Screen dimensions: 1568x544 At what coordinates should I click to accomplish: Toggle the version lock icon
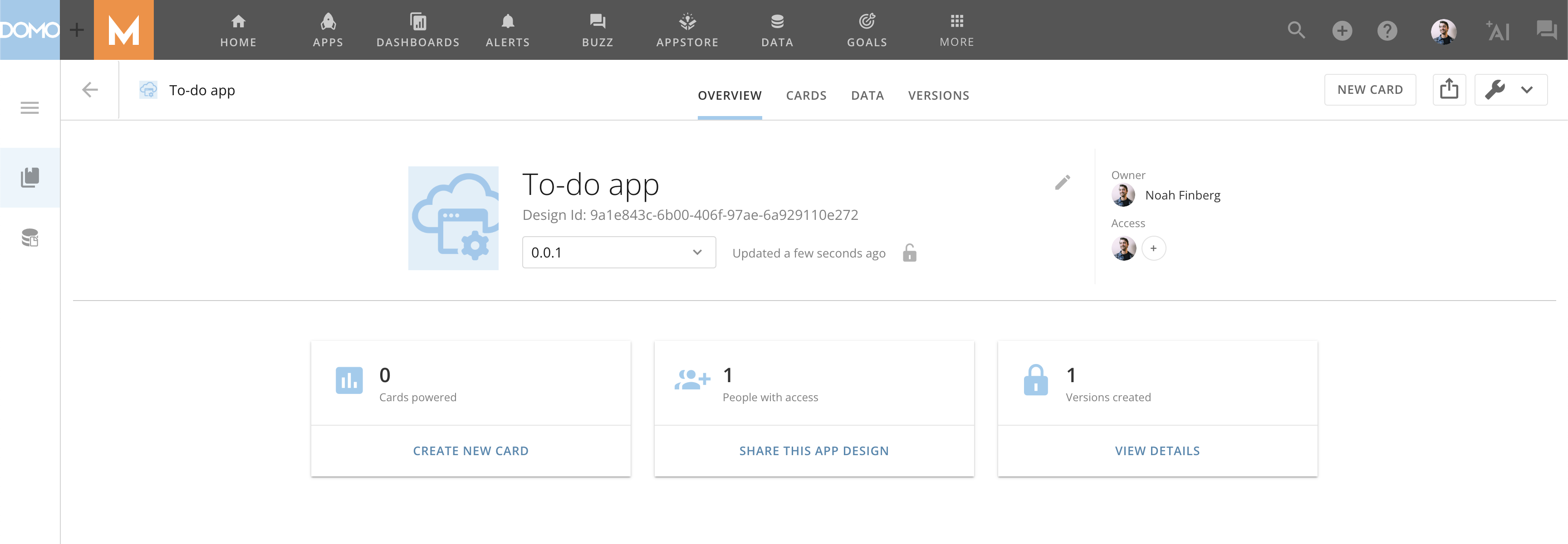point(909,253)
